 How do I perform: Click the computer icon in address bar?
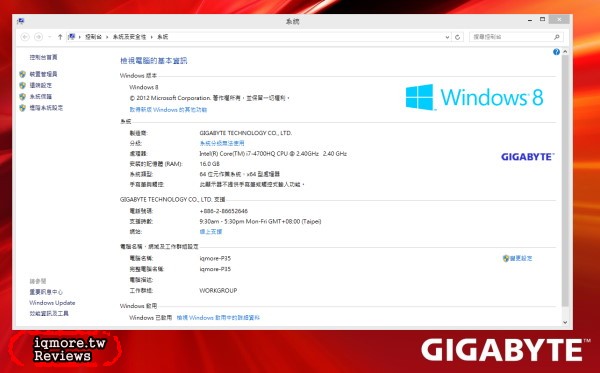pos(72,37)
